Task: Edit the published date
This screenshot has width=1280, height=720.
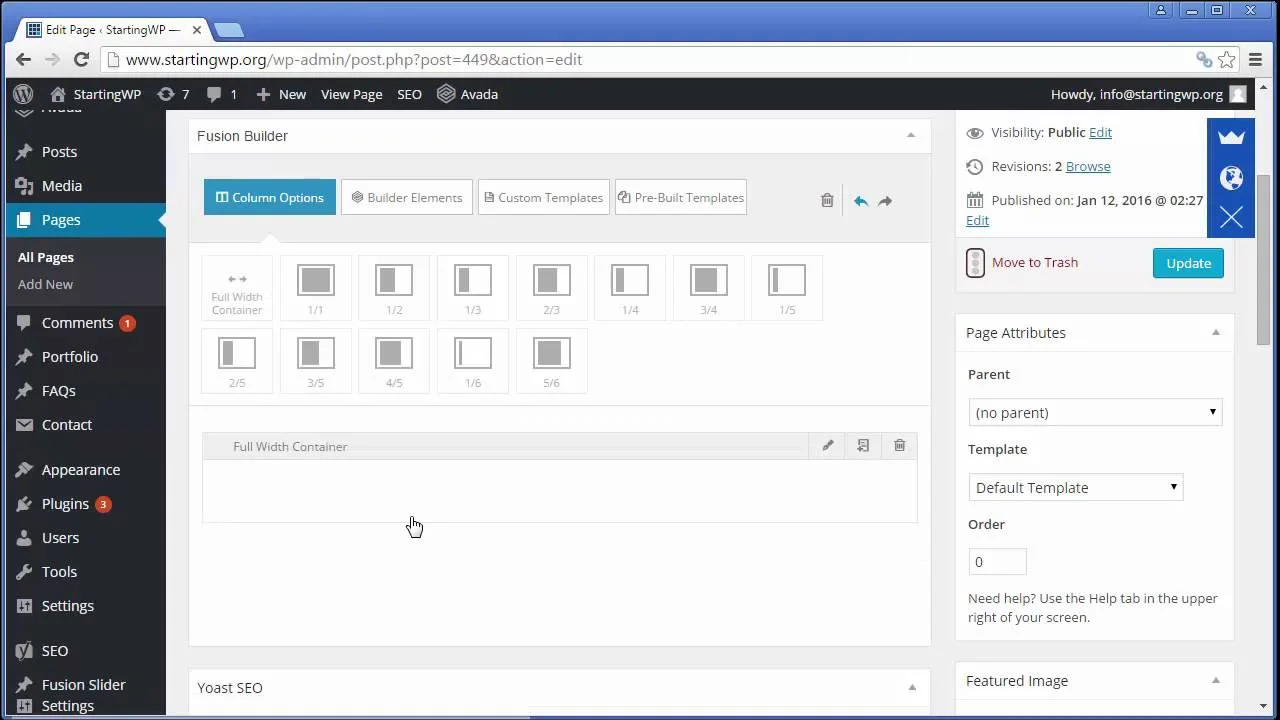Action: 977,220
